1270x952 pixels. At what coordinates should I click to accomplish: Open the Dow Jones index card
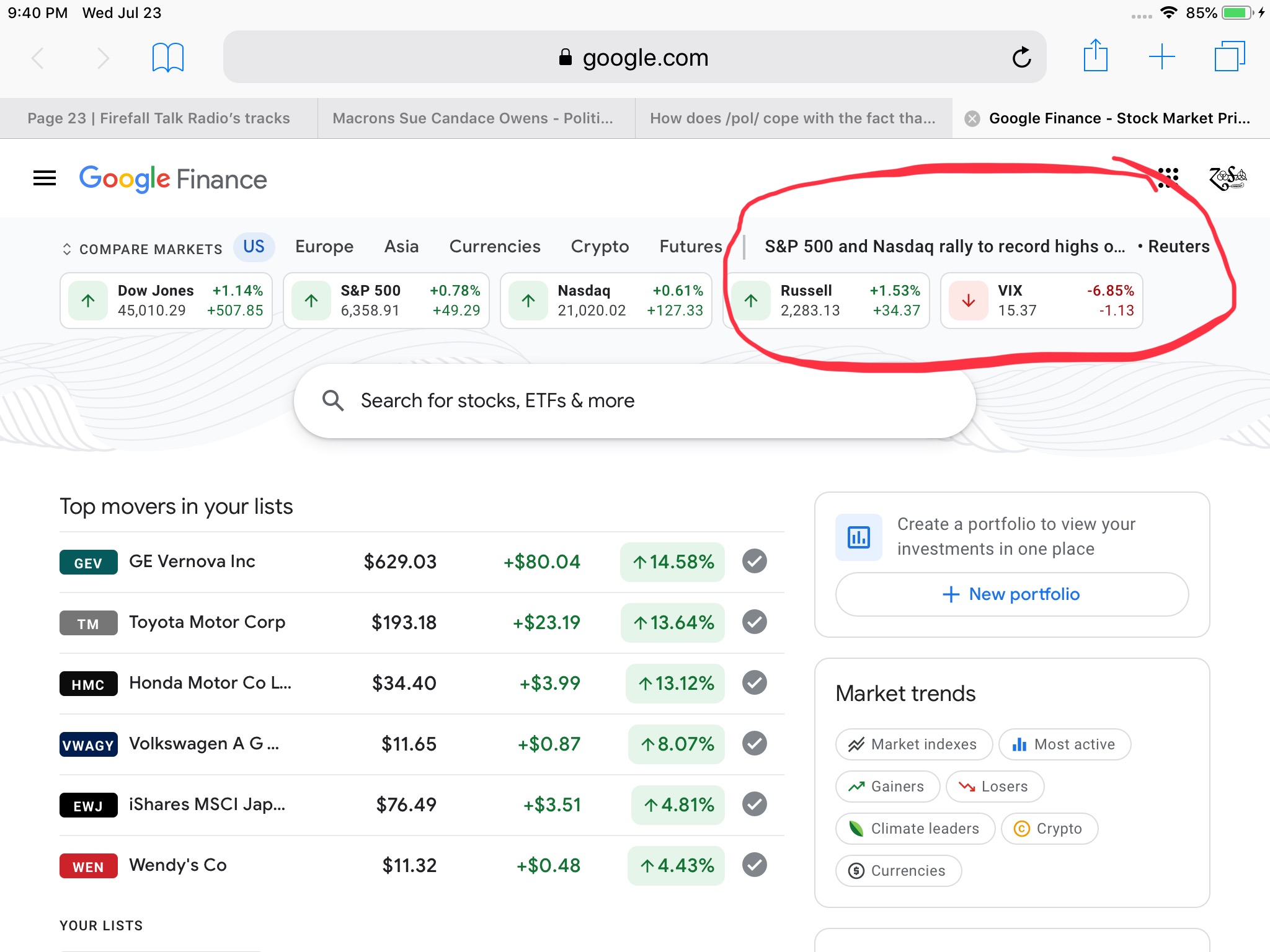coord(166,301)
